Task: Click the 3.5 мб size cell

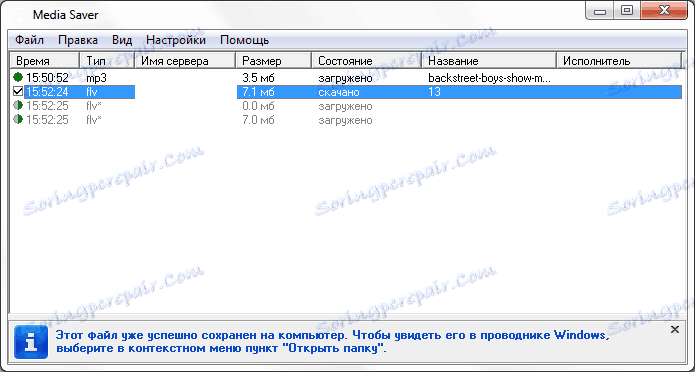Action: [258, 78]
